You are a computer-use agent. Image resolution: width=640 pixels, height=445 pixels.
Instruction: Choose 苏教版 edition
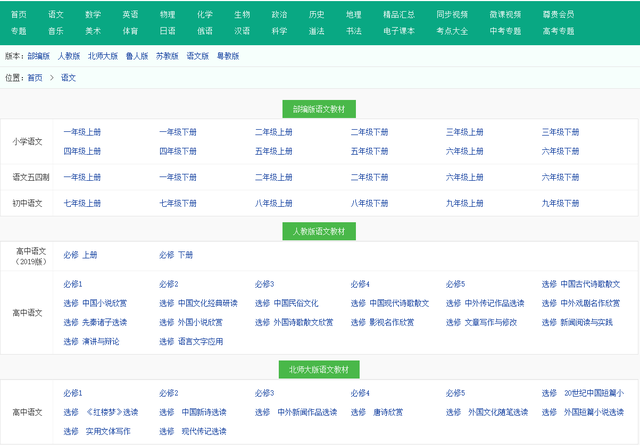tap(167, 56)
